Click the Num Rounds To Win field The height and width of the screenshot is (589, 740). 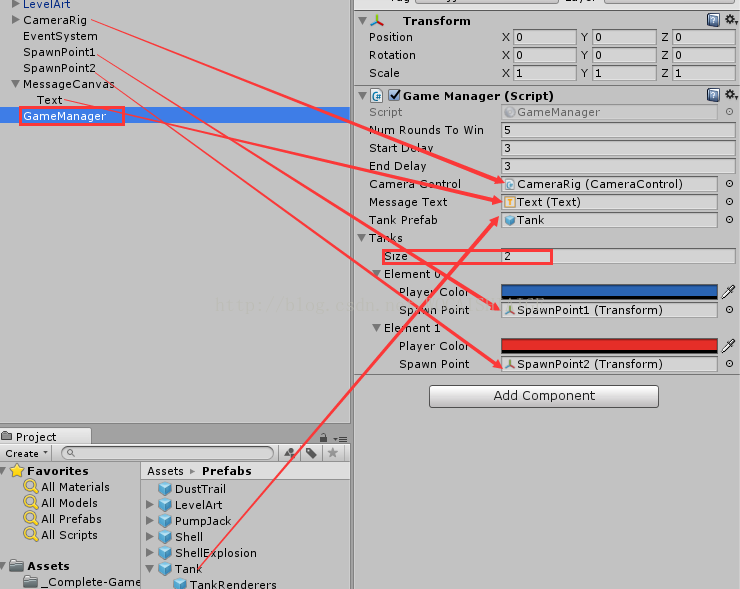[x=618, y=130]
